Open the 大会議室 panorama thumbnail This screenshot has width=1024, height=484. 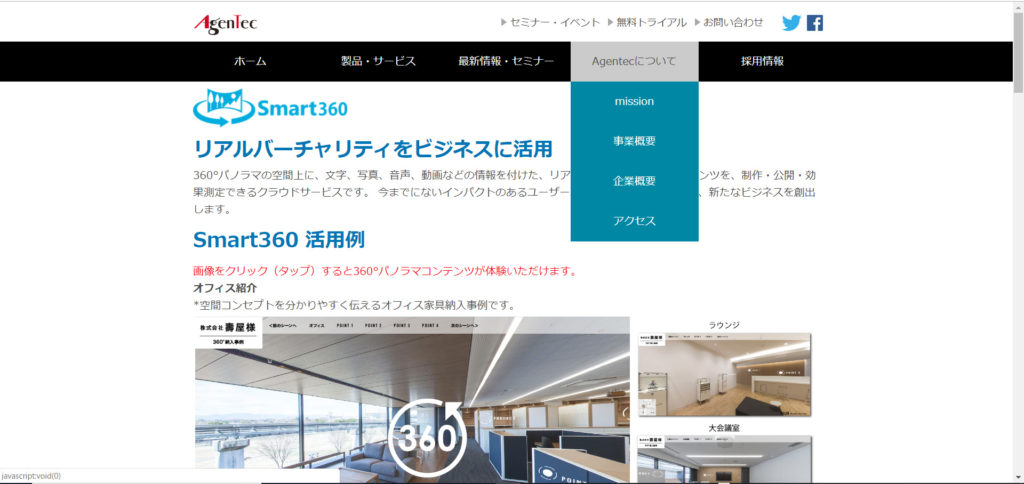[724, 459]
